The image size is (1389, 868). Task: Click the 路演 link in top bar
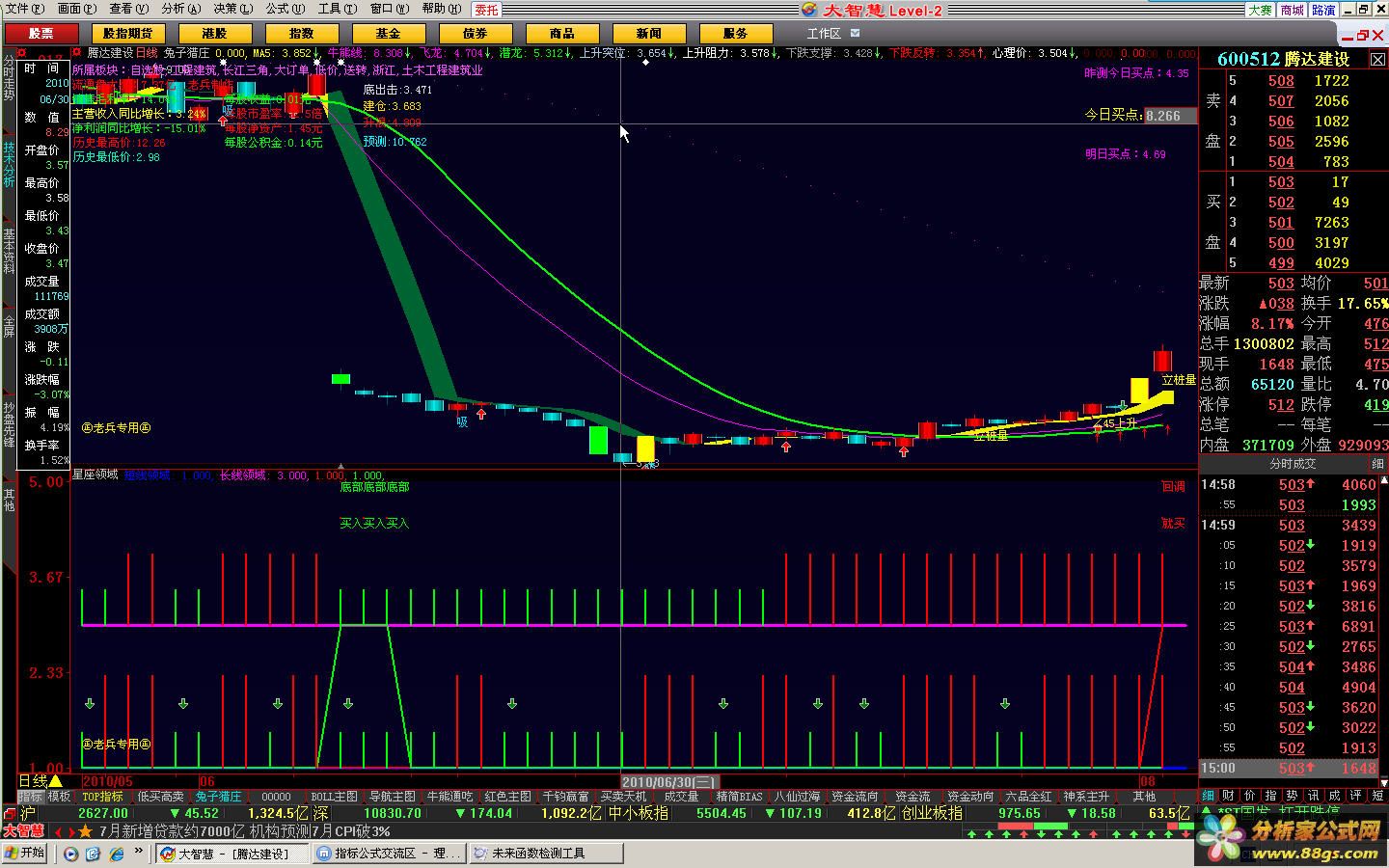[1324, 10]
